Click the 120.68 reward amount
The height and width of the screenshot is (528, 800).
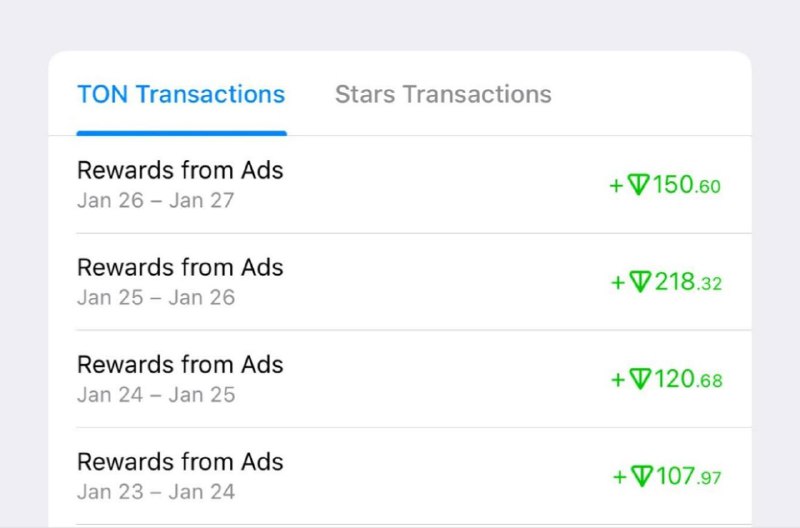(688, 379)
